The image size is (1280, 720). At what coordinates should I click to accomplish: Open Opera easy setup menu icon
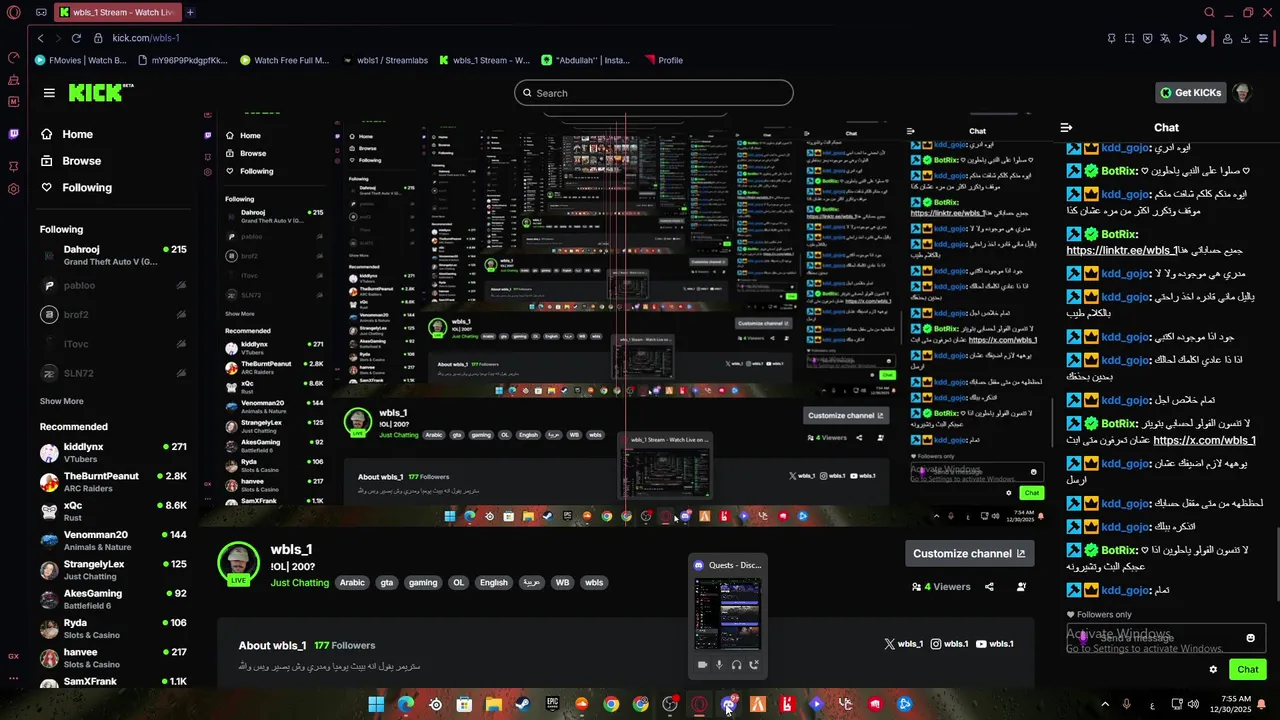click(x=1265, y=38)
